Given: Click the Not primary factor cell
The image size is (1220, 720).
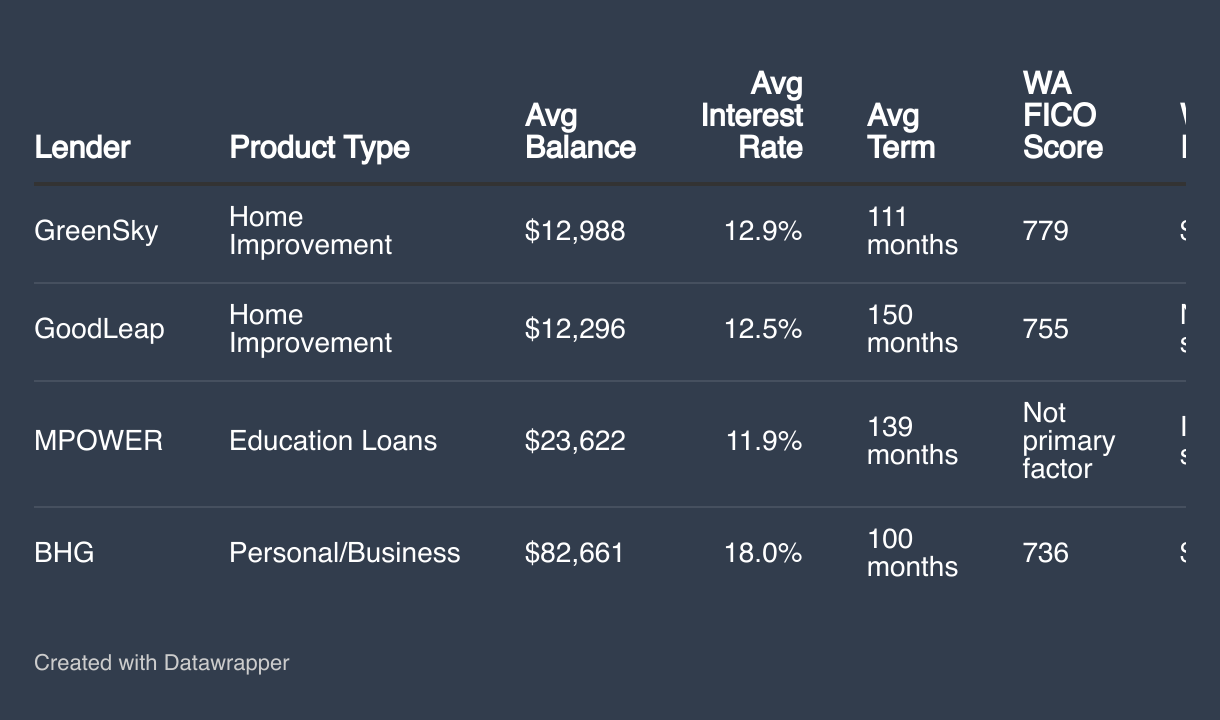Looking at the screenshot, I should click(x=1068, y=441).
